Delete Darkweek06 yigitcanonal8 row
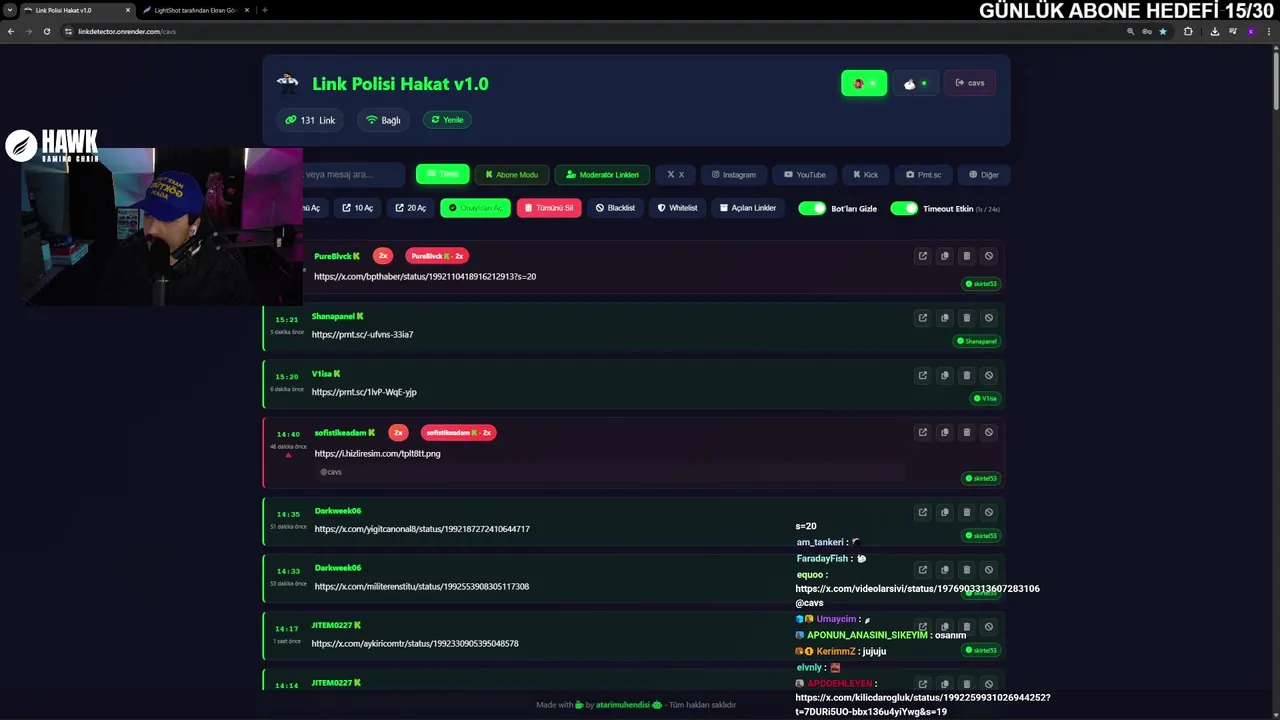This screenshot has width=1280, height=720. point(966,512)
